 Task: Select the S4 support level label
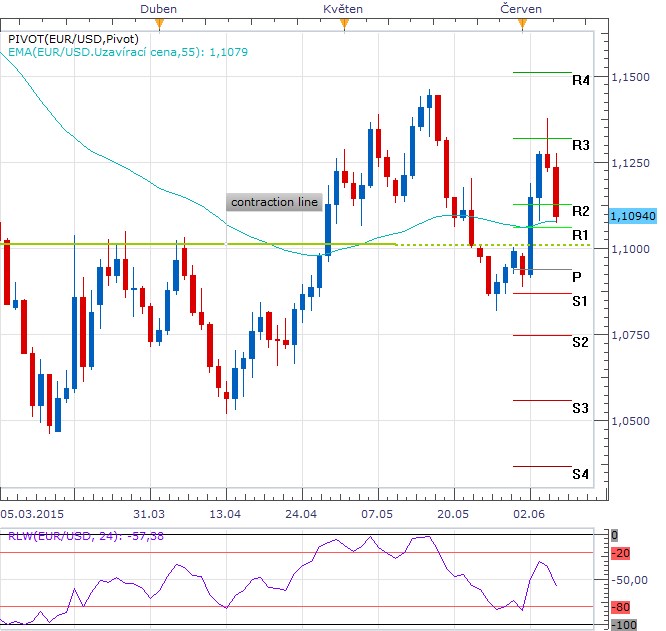pyautogui.click(x=580, y=473)
